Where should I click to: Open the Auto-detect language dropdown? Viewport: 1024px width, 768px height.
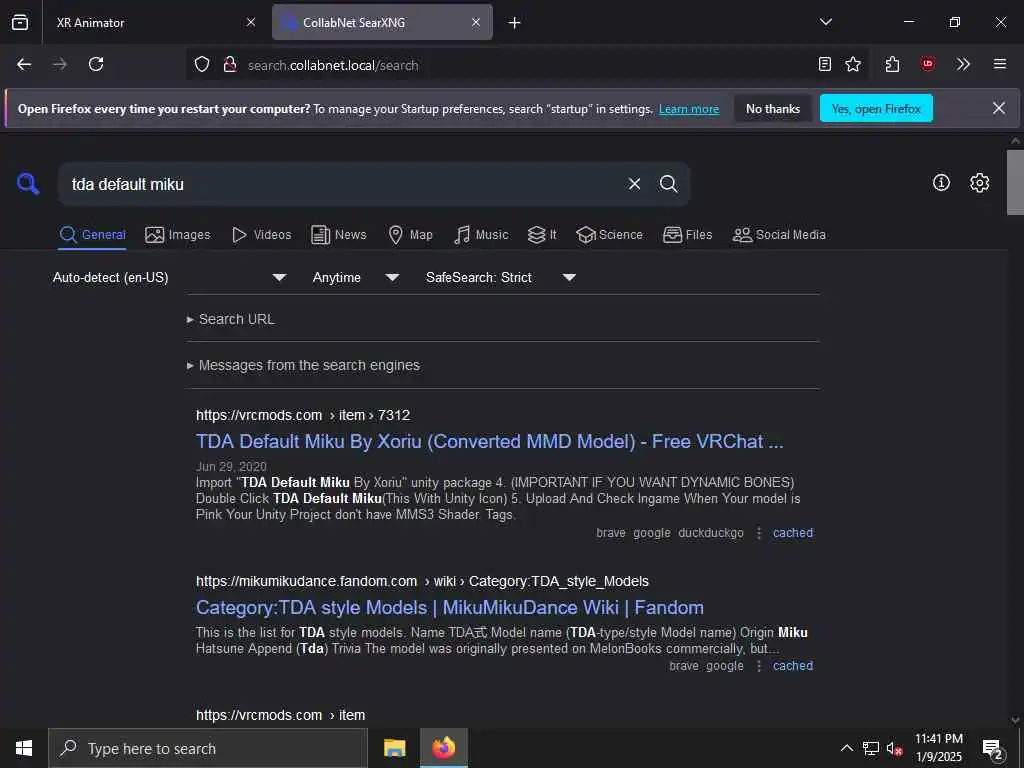click(x=170, y=278)
